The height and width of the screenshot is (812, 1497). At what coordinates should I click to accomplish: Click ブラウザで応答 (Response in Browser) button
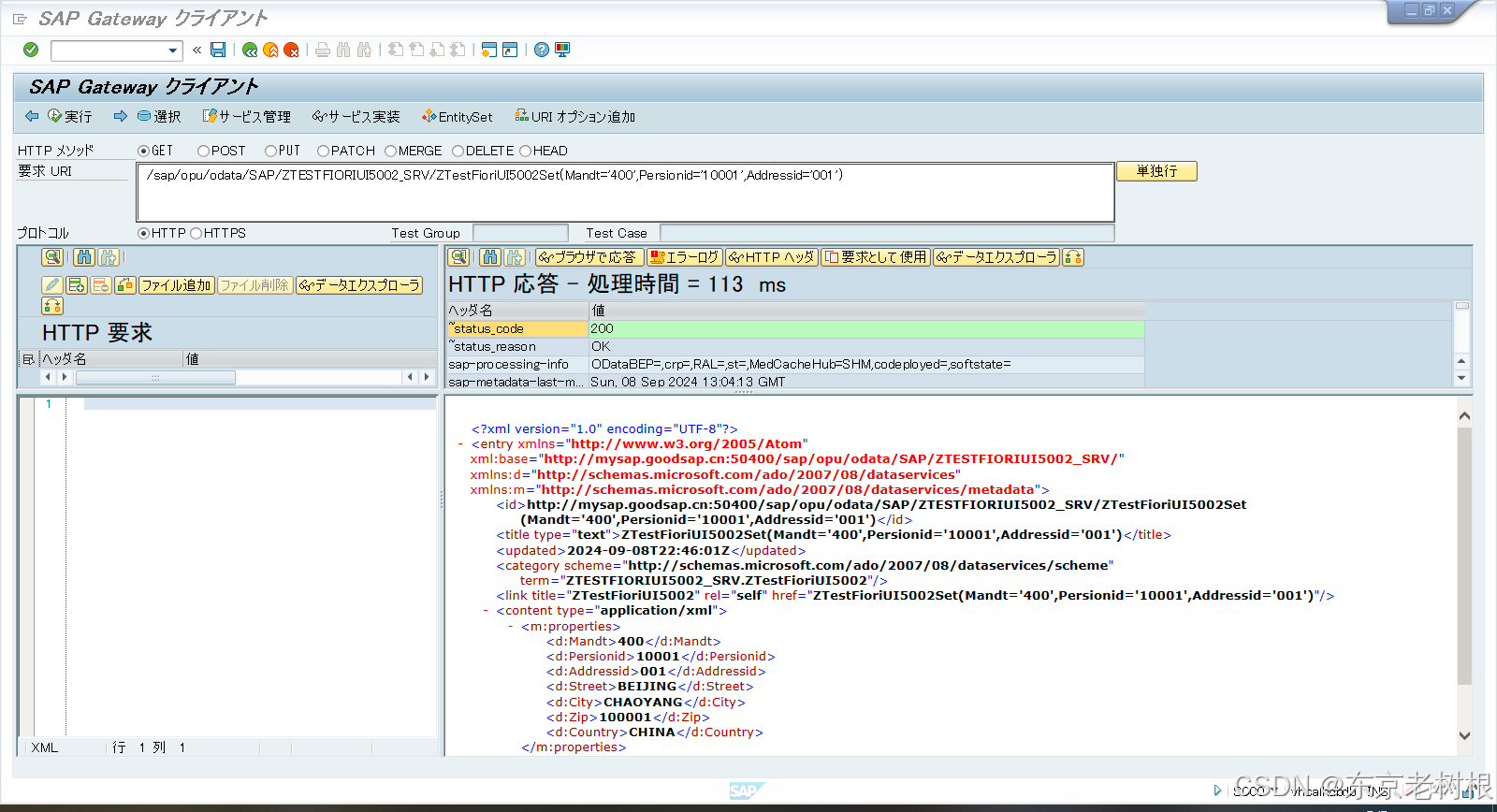[x=589, y=256]
